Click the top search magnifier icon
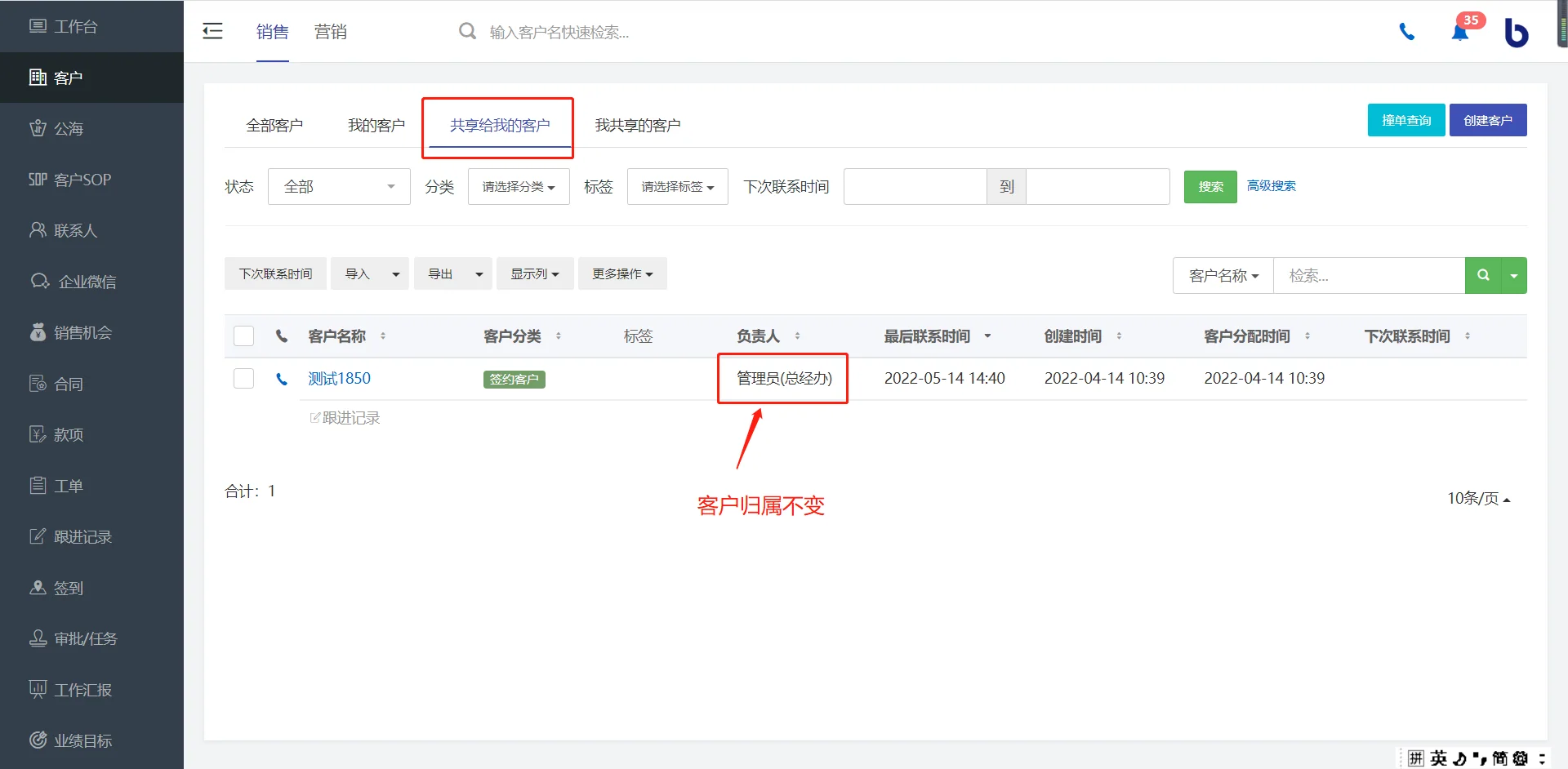This screenshot has height=769, width=1568. [x=467, y=31]
